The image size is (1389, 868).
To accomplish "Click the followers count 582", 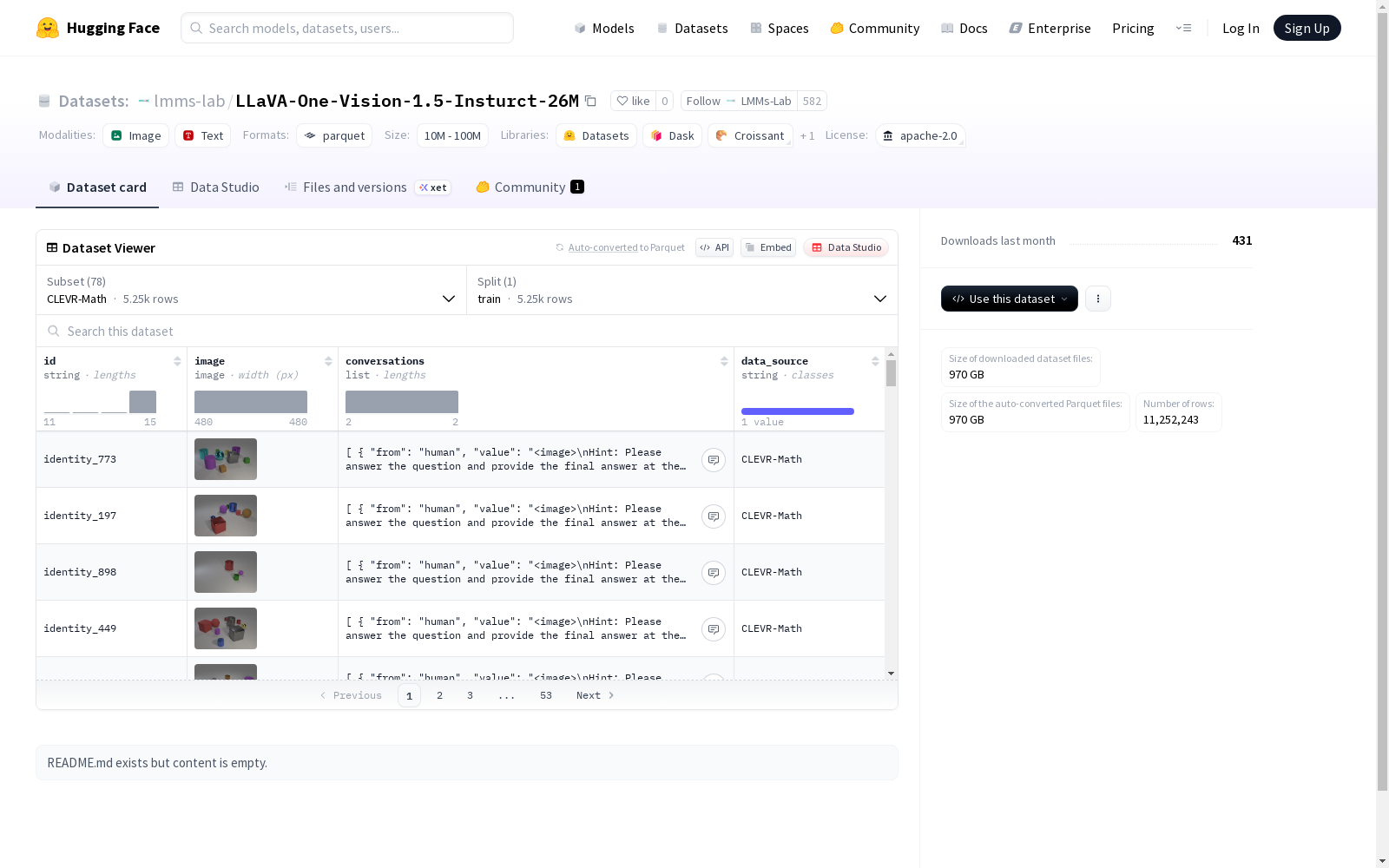I will point(812,102).
